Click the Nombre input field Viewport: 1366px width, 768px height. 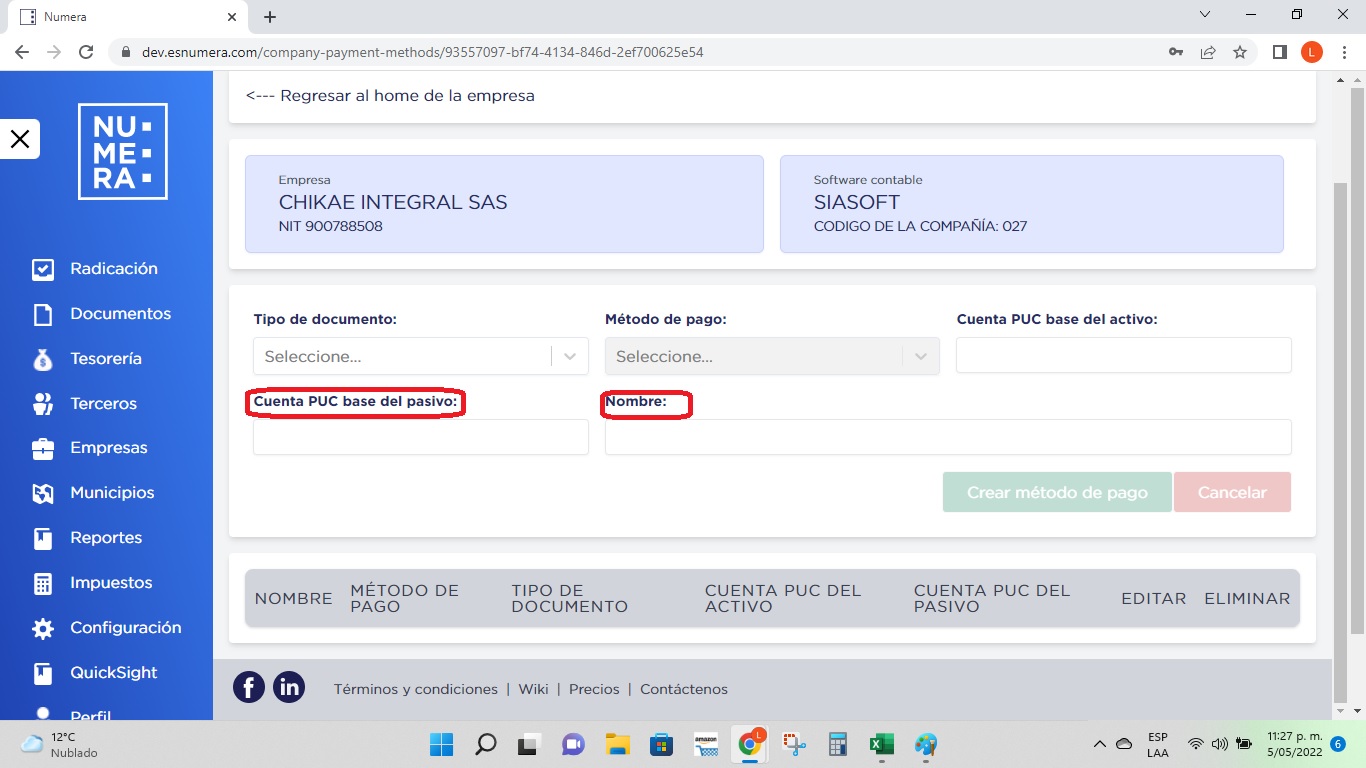coord(948,437)
